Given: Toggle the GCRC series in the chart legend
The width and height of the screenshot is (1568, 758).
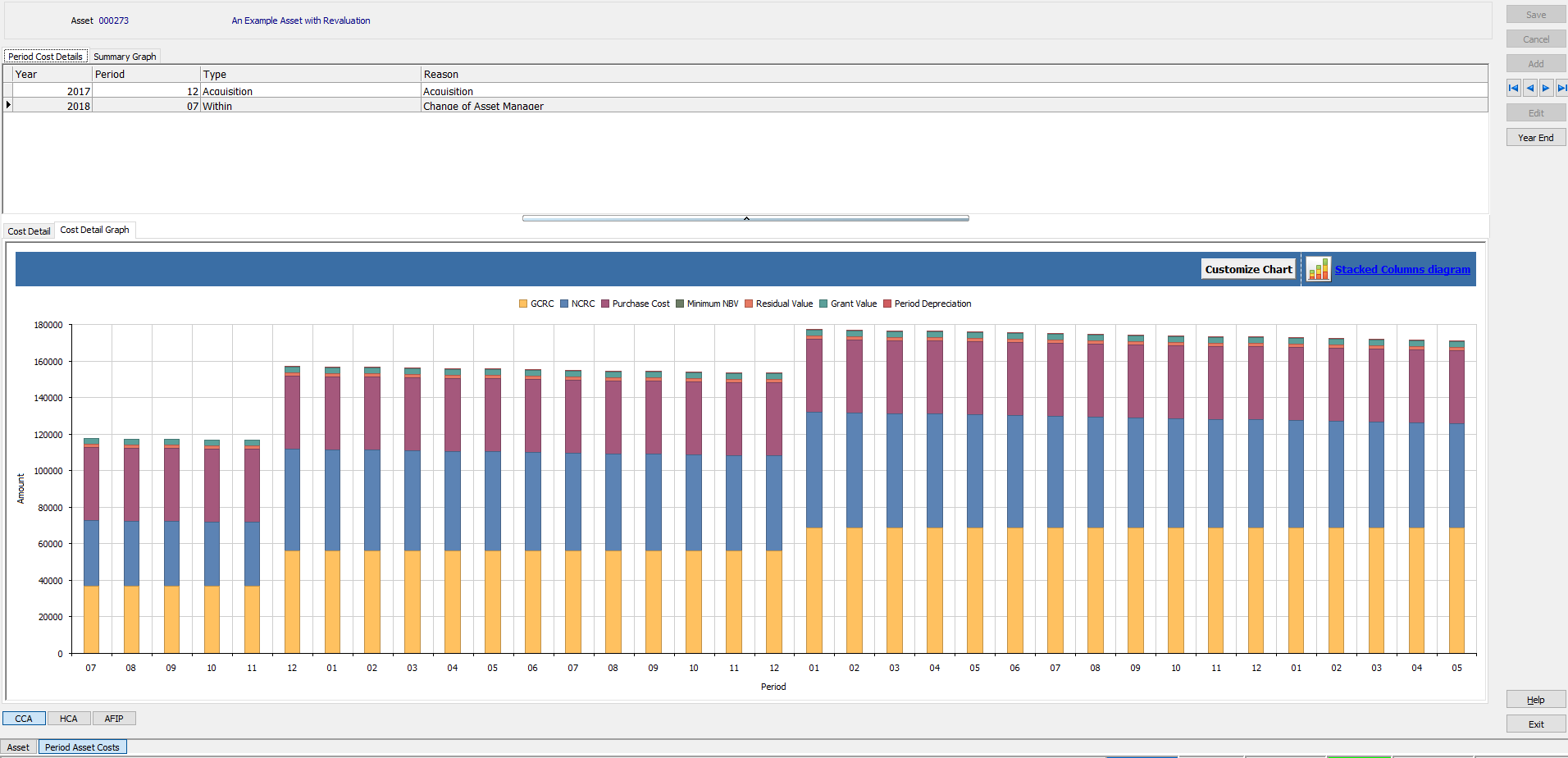Looking at the screenshot, I should click(x=540, y=304).
